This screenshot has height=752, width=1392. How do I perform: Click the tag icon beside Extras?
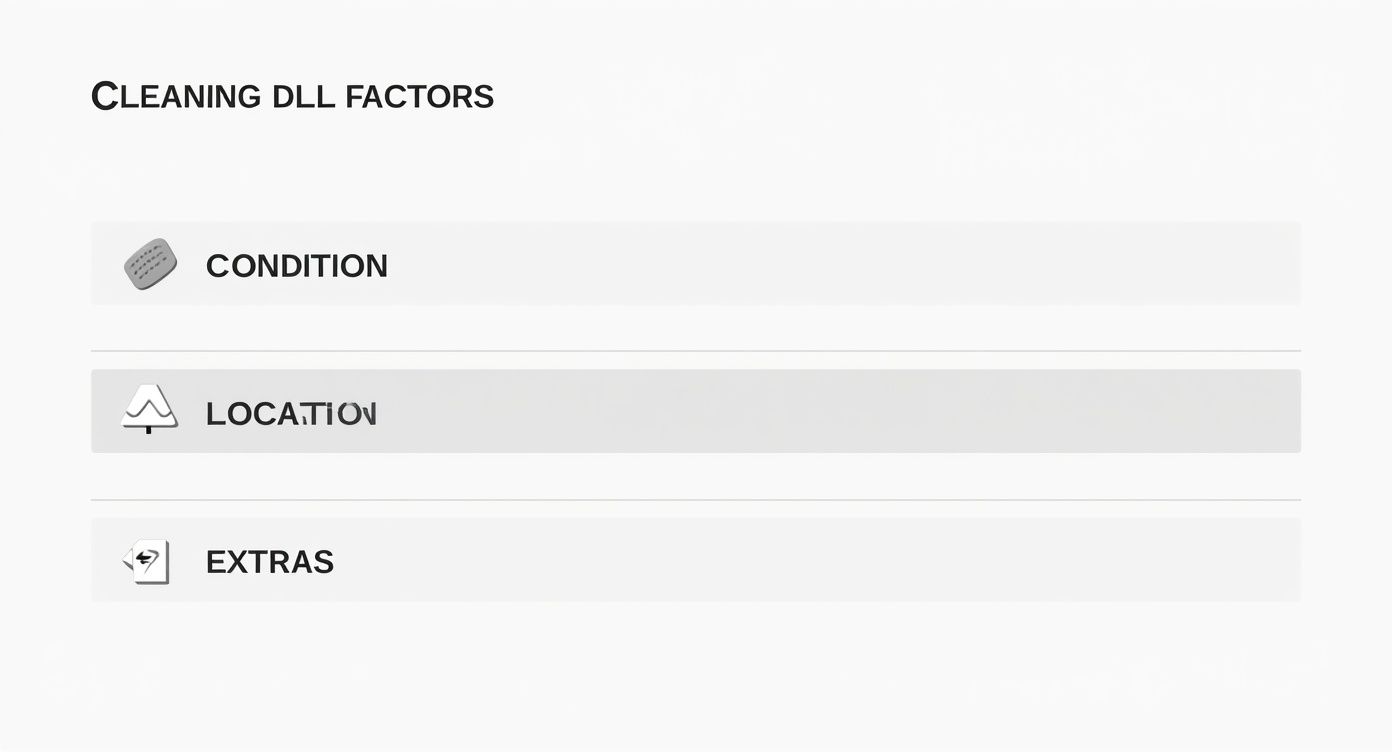147,561
